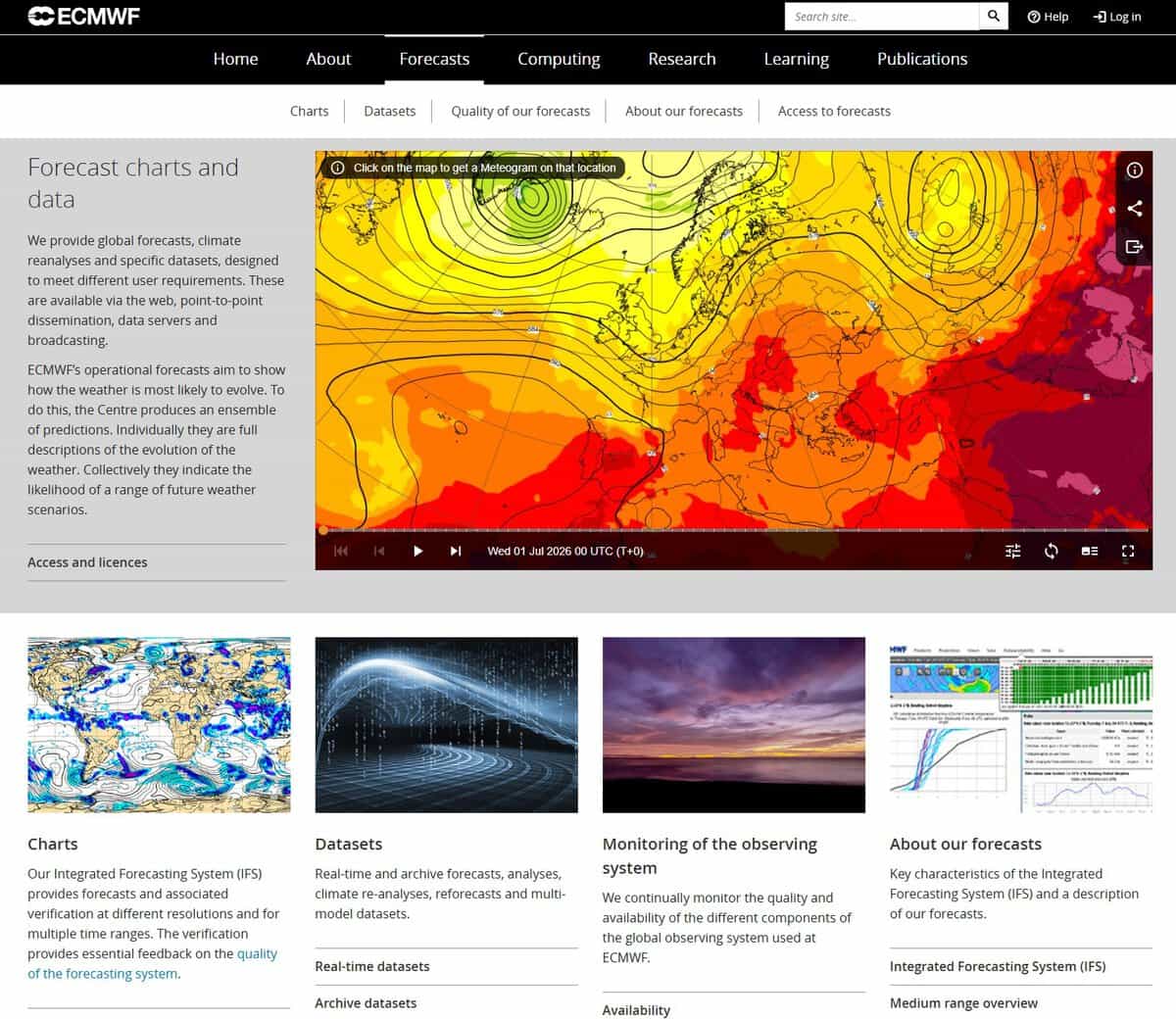
Task: Open the Availability link
Action: 636,1009
